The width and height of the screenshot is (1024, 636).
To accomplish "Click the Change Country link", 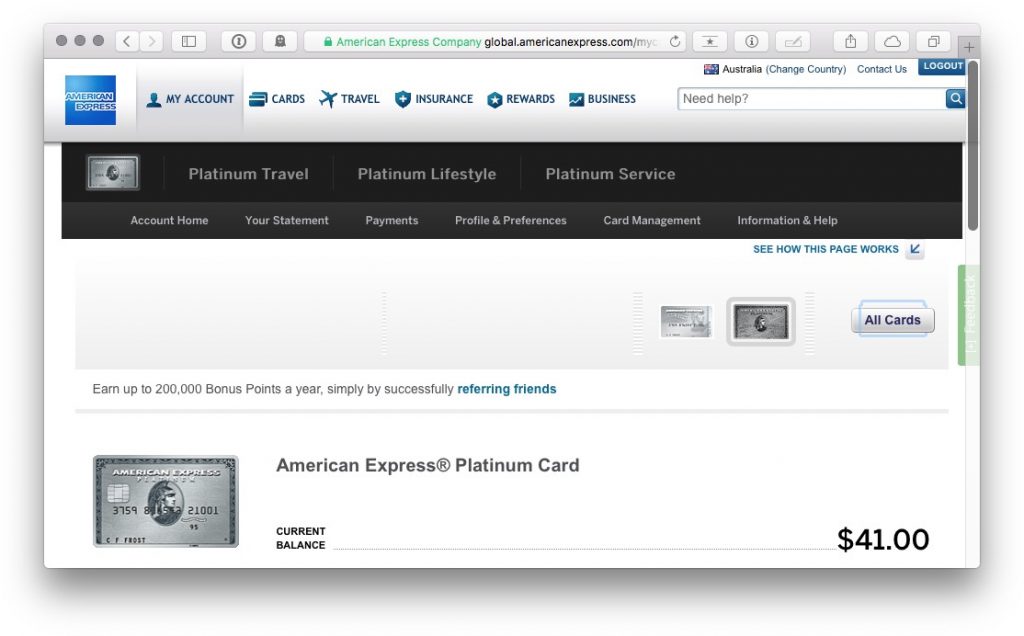I will coord(806,69).
